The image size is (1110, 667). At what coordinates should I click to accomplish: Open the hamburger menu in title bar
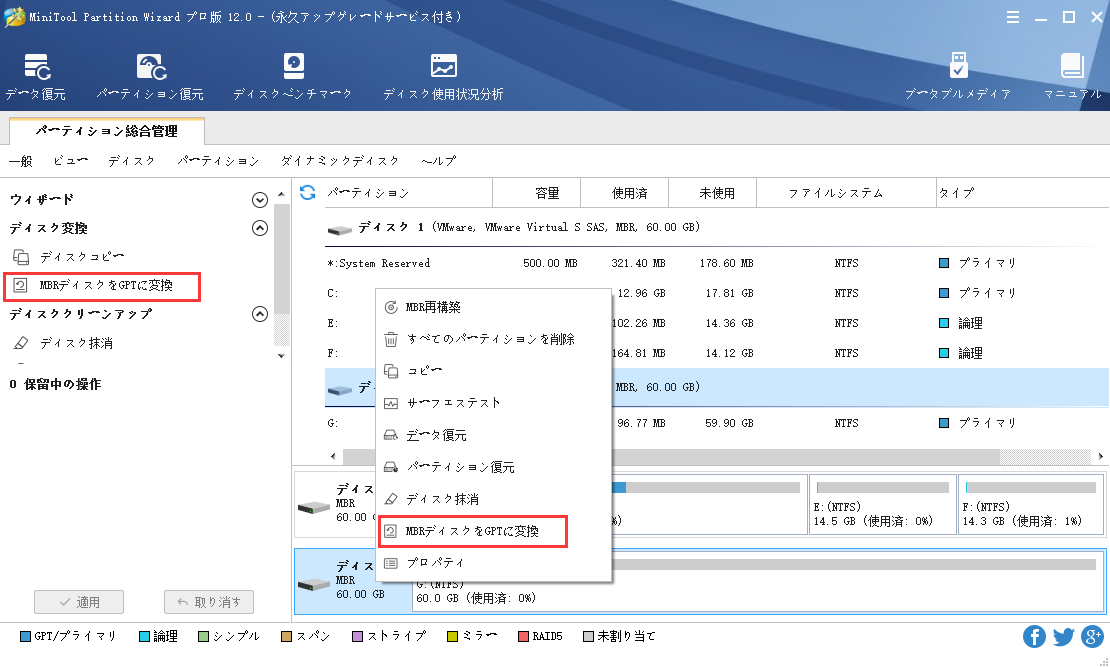(x=1013, y=17)
